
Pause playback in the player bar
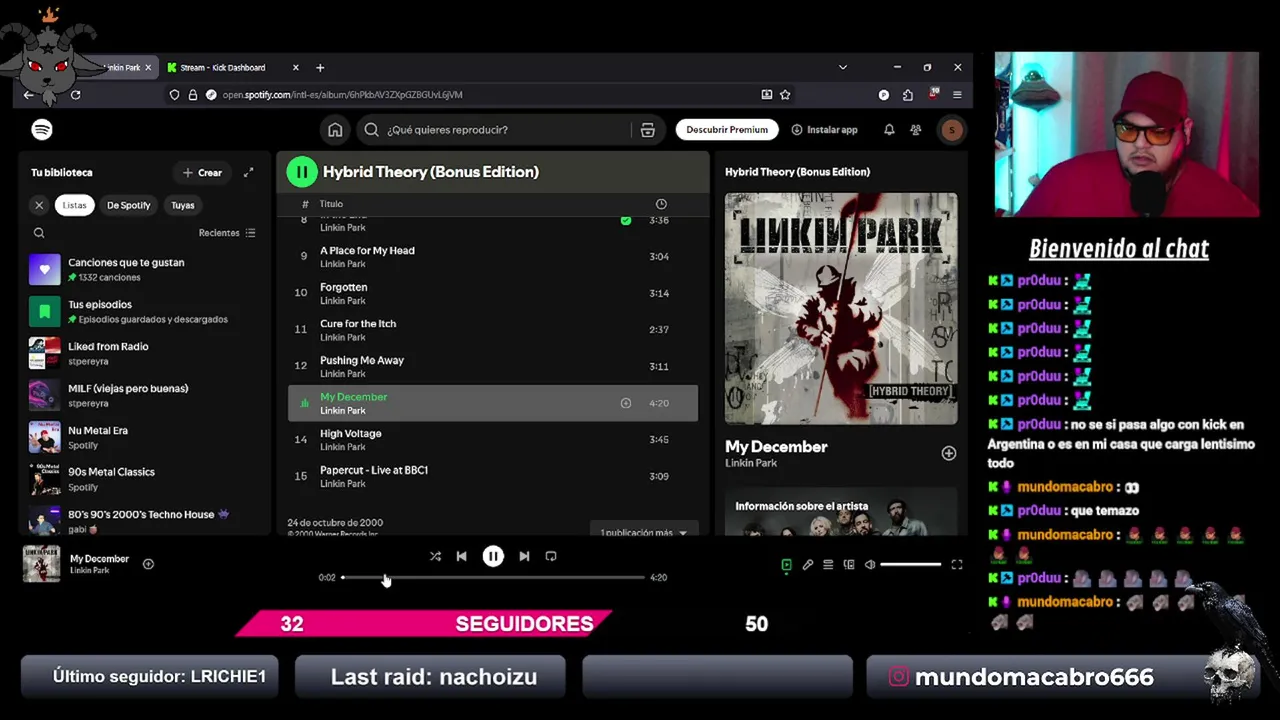coord(493,556)
